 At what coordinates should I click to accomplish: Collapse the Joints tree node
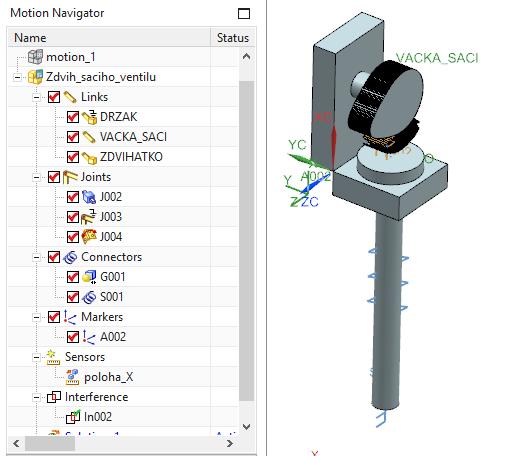click(36, 177)
